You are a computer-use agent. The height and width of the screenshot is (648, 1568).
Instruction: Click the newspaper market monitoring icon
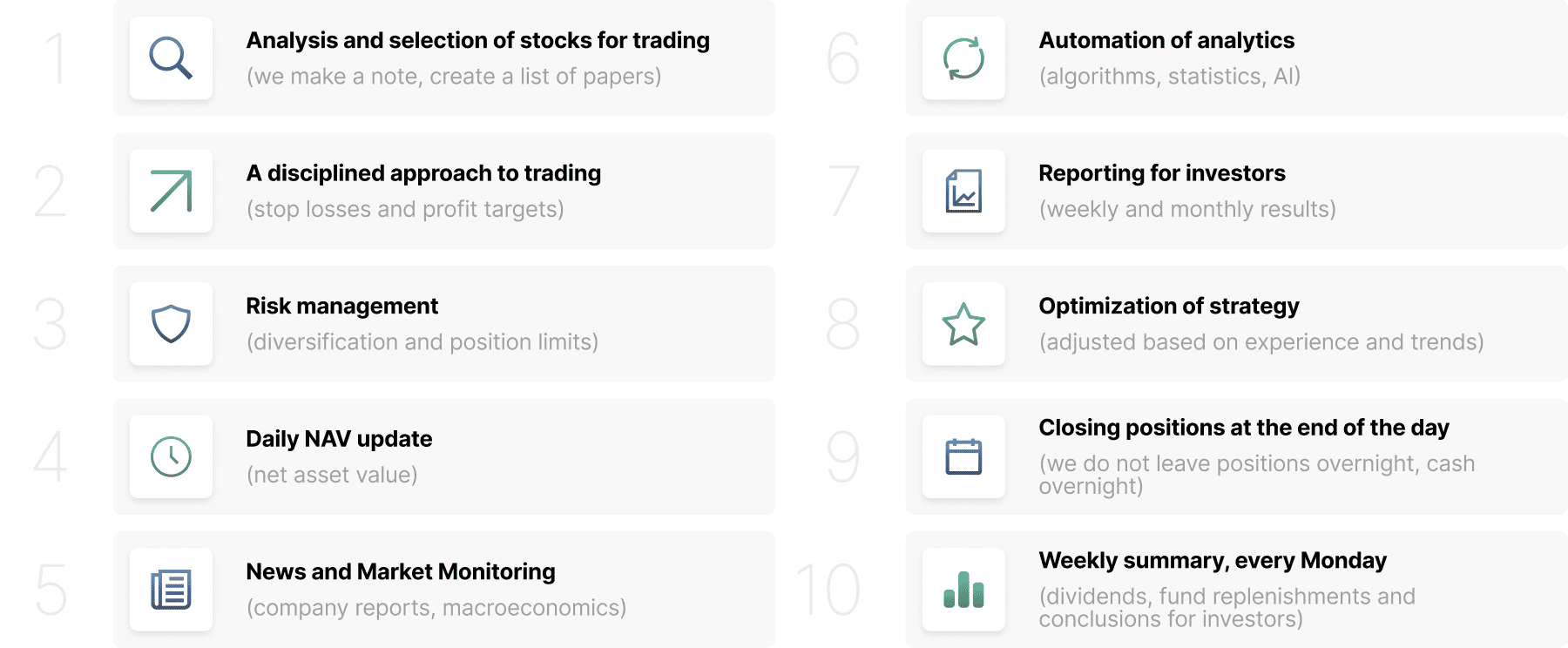coord(171,590)
